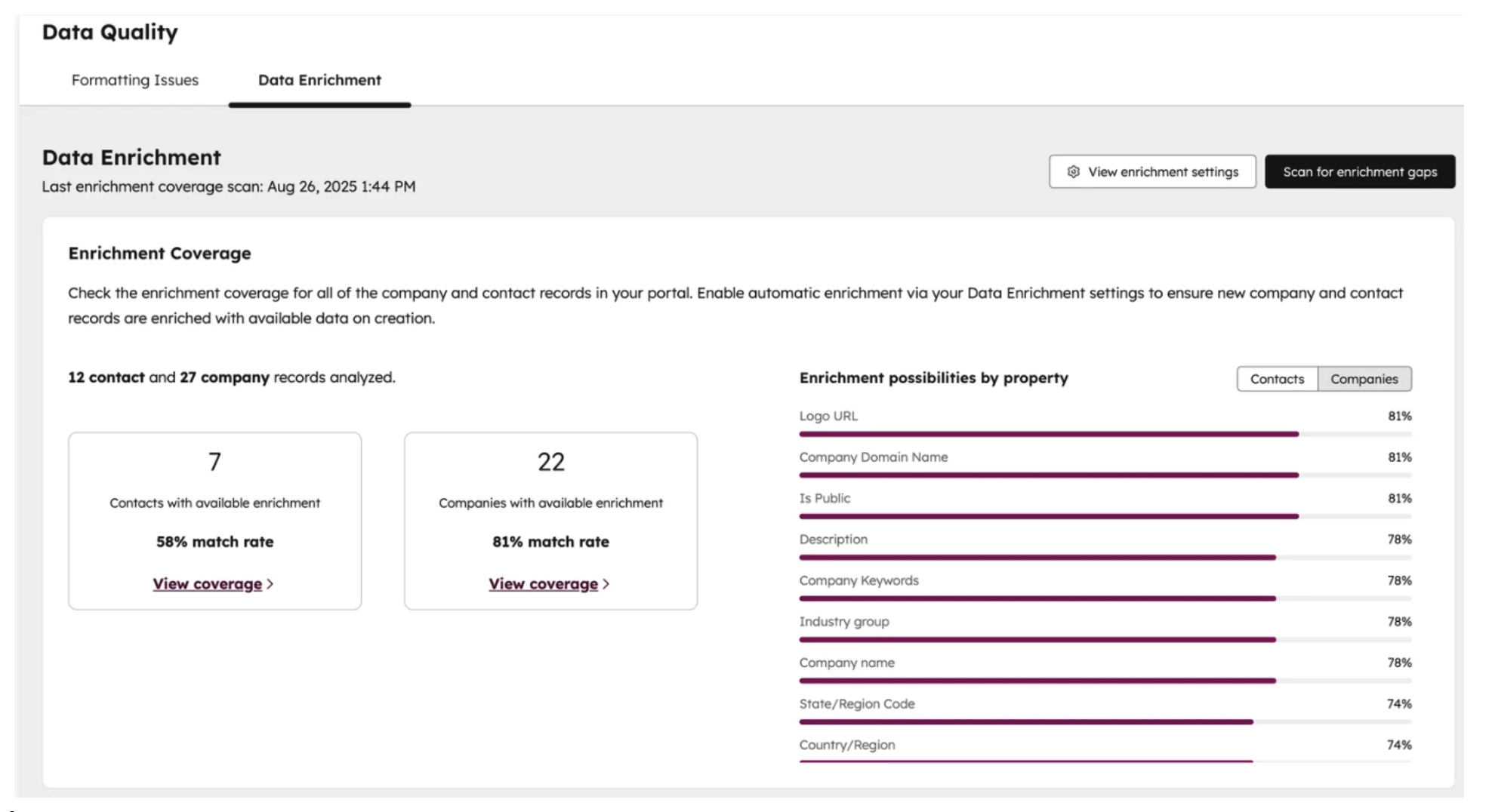Click the Industry group property label
Image resolution: width=1489 pixels, height=812 pixels.
[x=844, y=622]
